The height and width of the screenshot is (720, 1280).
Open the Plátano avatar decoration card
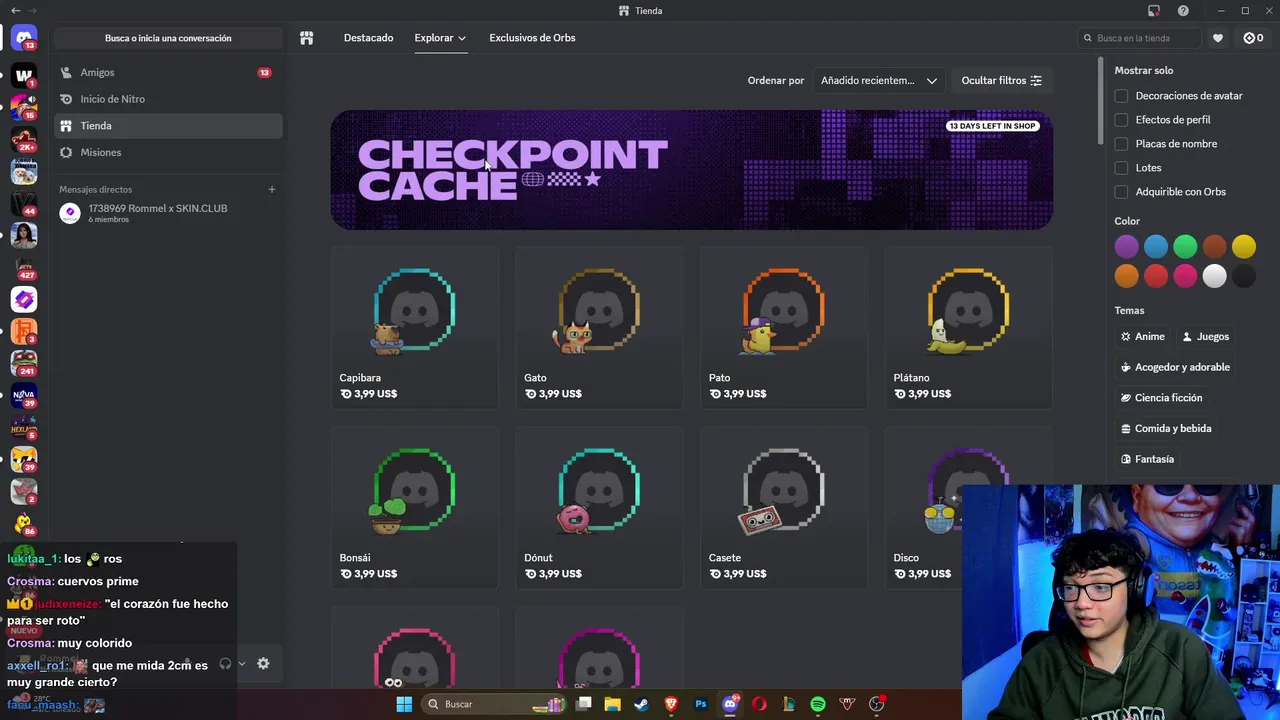(x=968, y=328)
